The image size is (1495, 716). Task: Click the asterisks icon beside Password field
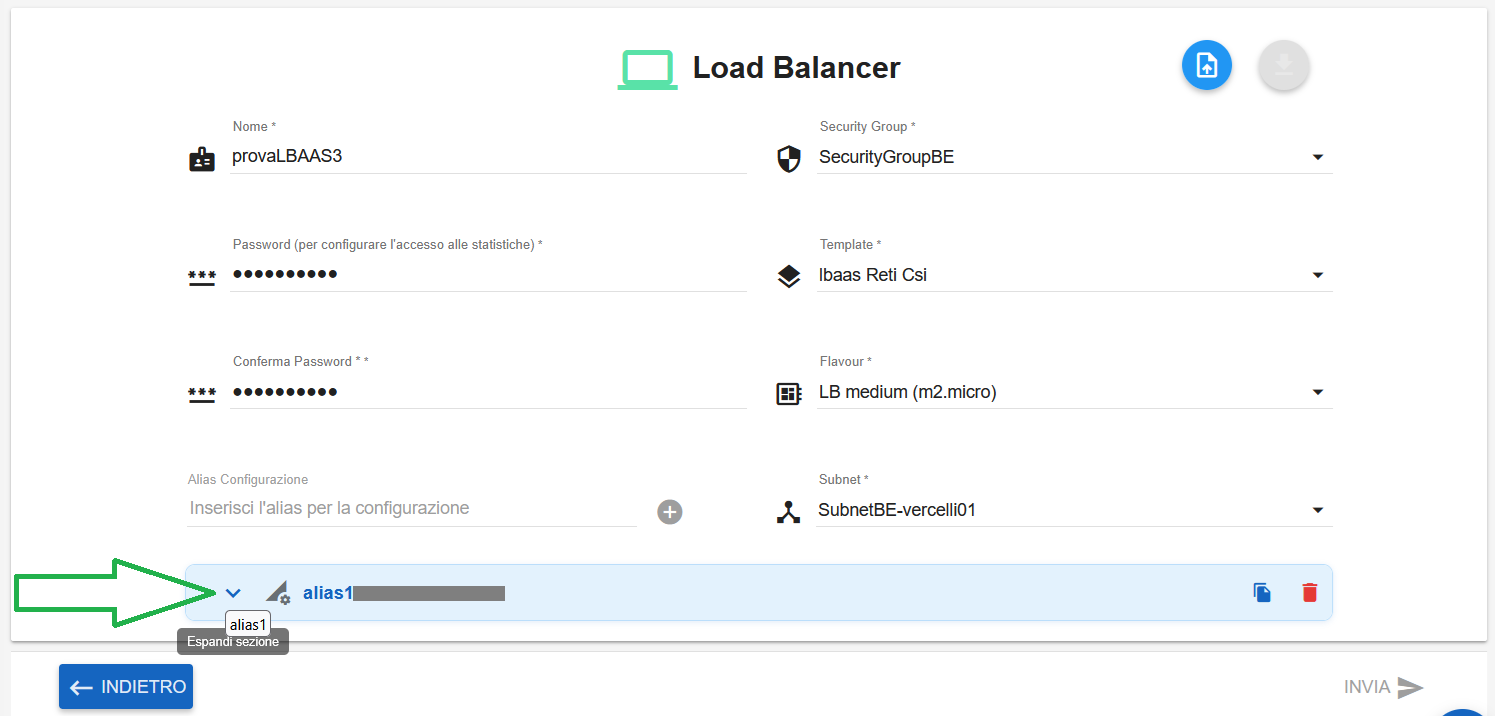tap(202, 277)
